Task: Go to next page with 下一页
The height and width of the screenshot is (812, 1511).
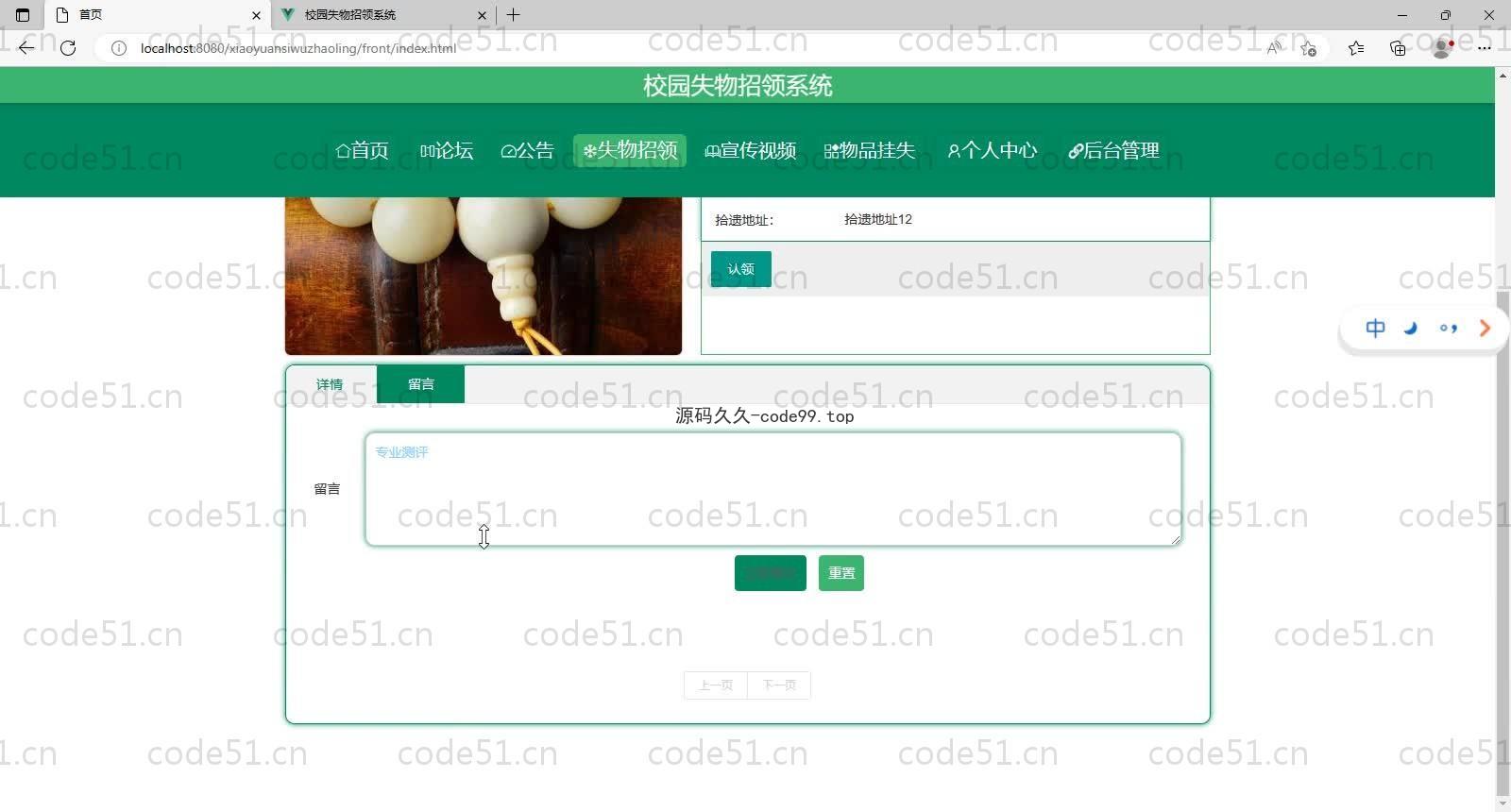Action: [x=779, y=685]
